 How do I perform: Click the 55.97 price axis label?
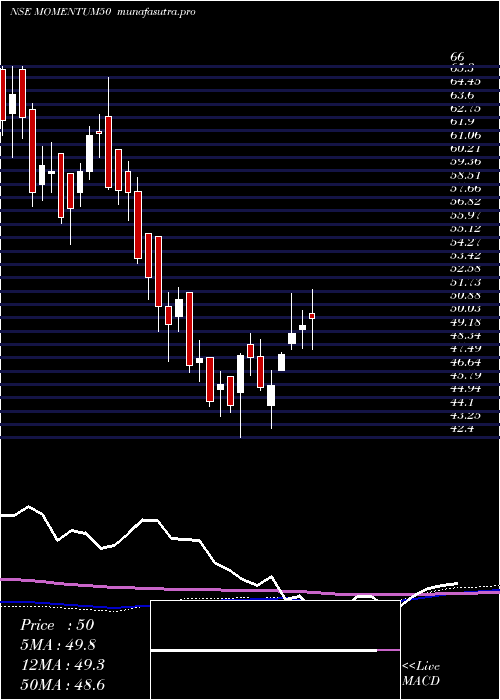(x=465, y=215)
